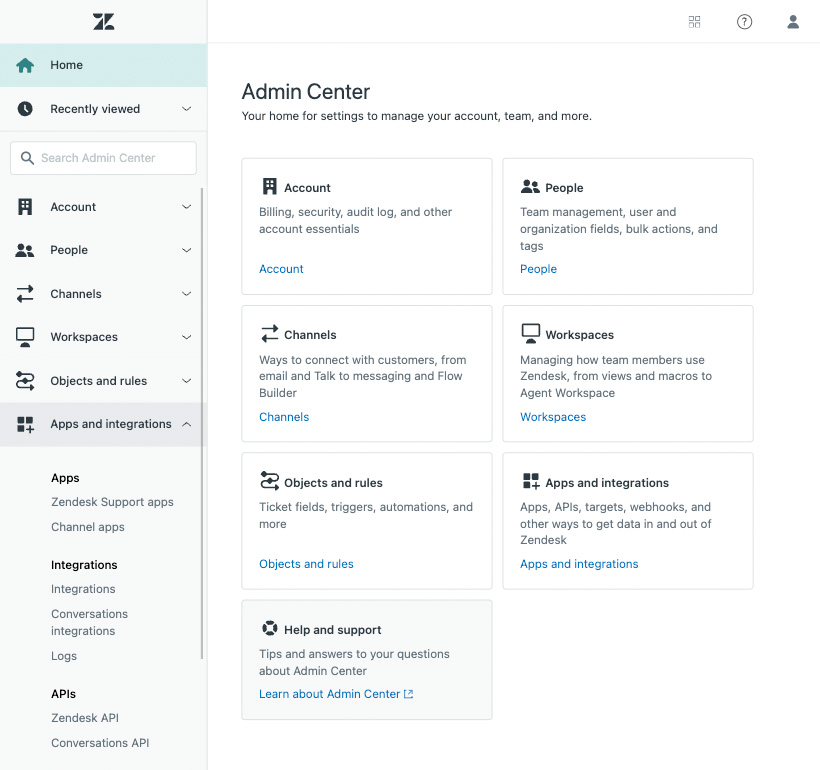The height and width of the screenshot is (770, 820).
Task: Open Zendesk API in sidebar
Action: pyautogui.click(x=85, y=718)
